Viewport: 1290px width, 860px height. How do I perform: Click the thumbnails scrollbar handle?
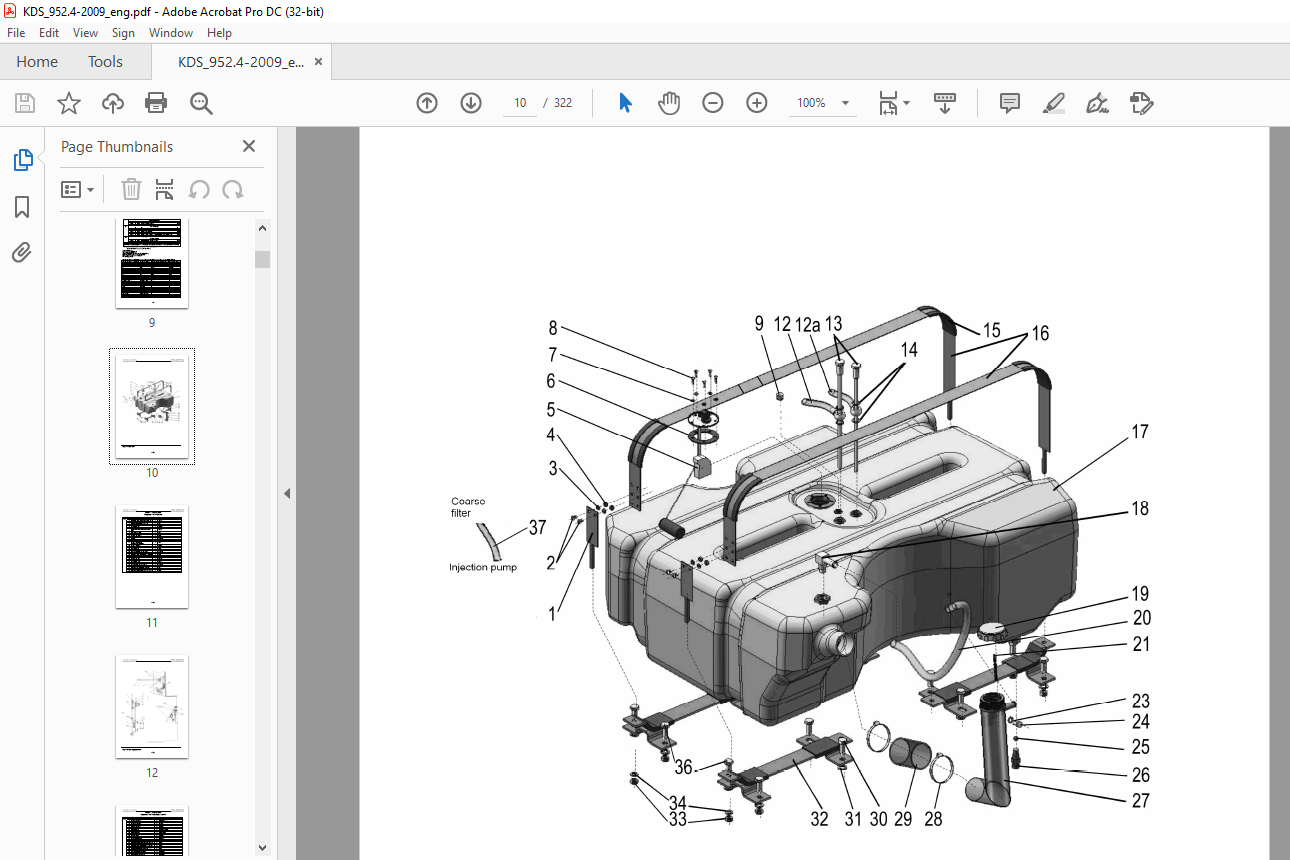(263, 259)
